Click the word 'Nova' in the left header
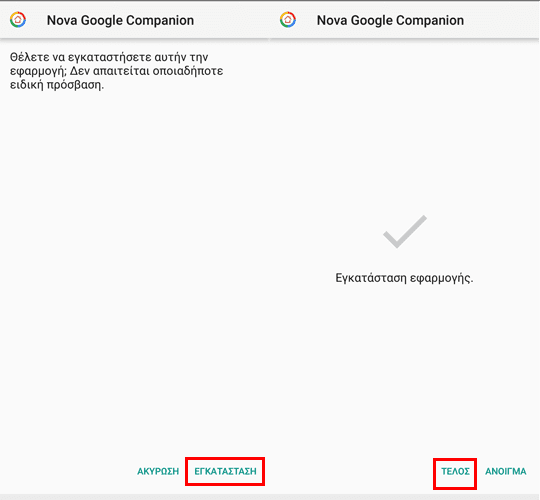540x500 pixels. tap(62, 20)
